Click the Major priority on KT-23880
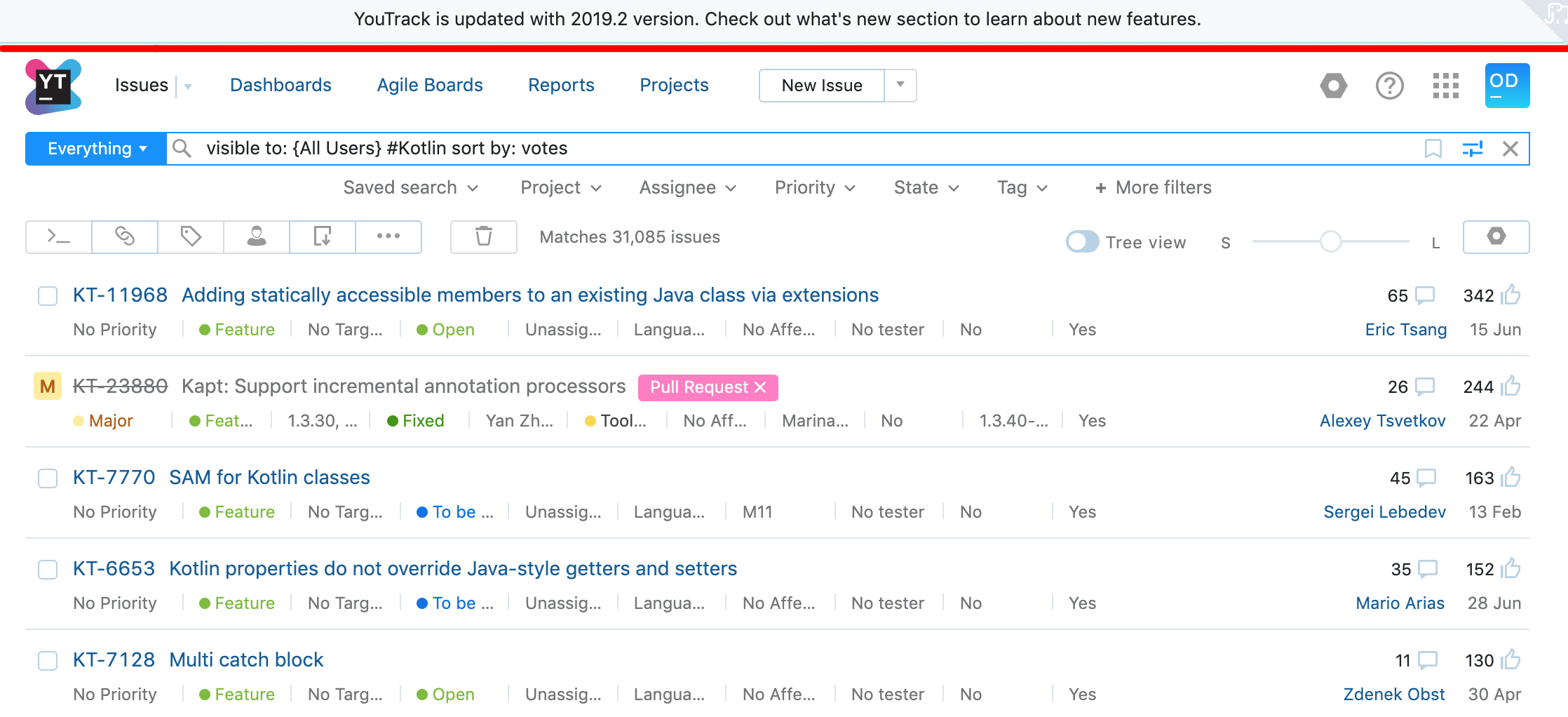This screenshot has height=717, width=1568. (103, 421)
